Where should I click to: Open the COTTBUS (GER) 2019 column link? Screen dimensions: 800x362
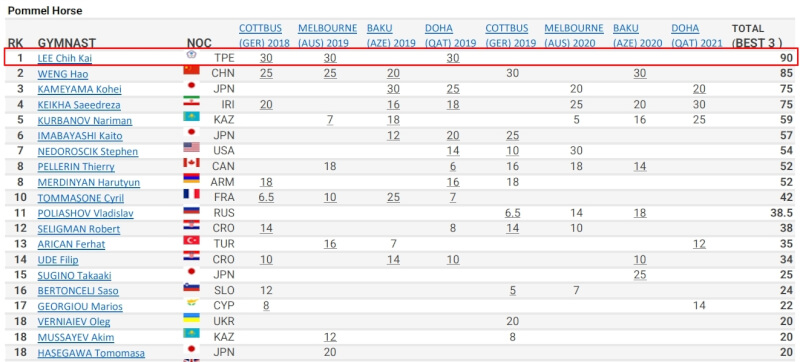(x=511, y=36)
